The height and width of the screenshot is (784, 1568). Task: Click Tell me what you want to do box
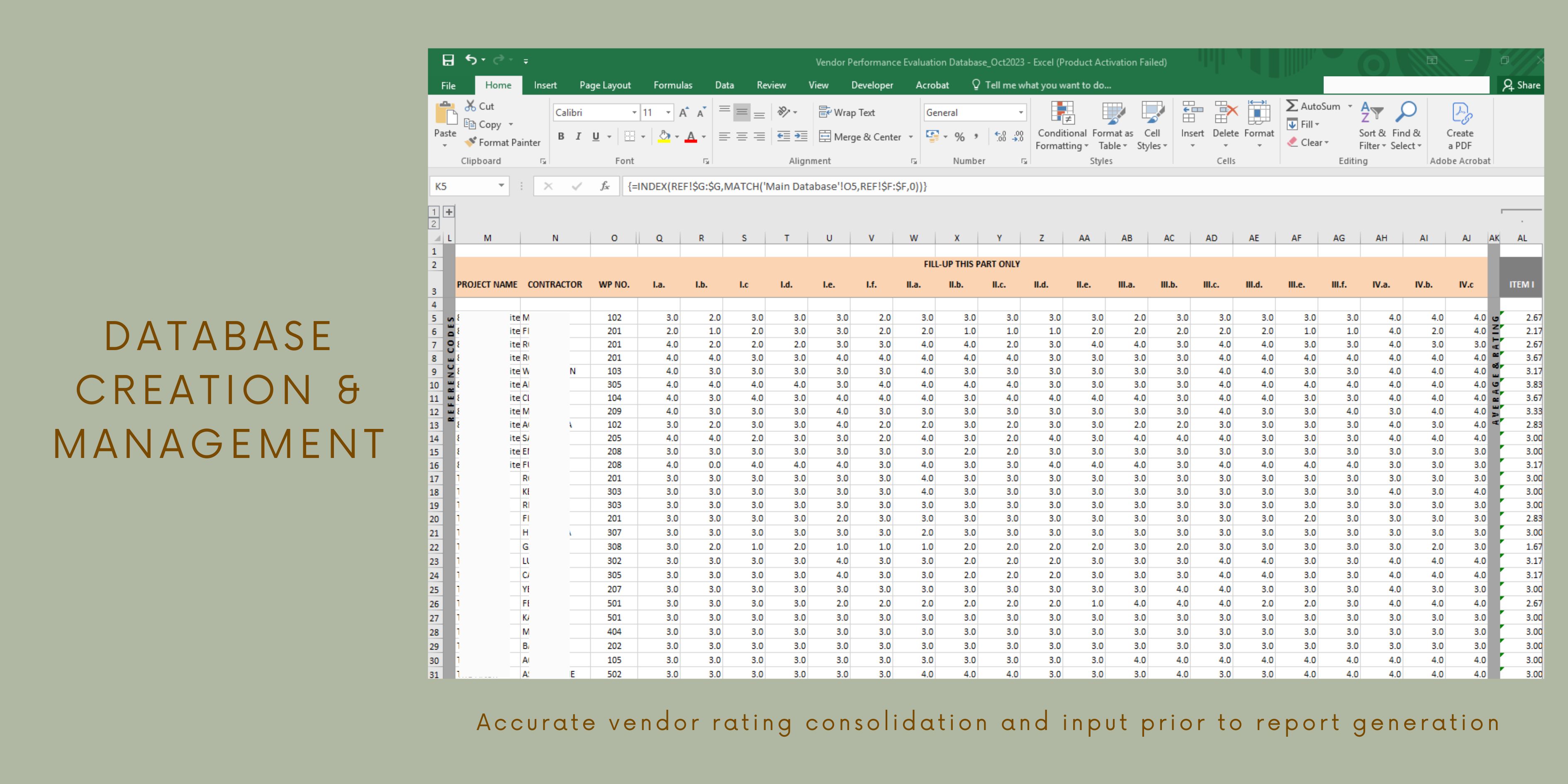click(x=1042, y=85)
